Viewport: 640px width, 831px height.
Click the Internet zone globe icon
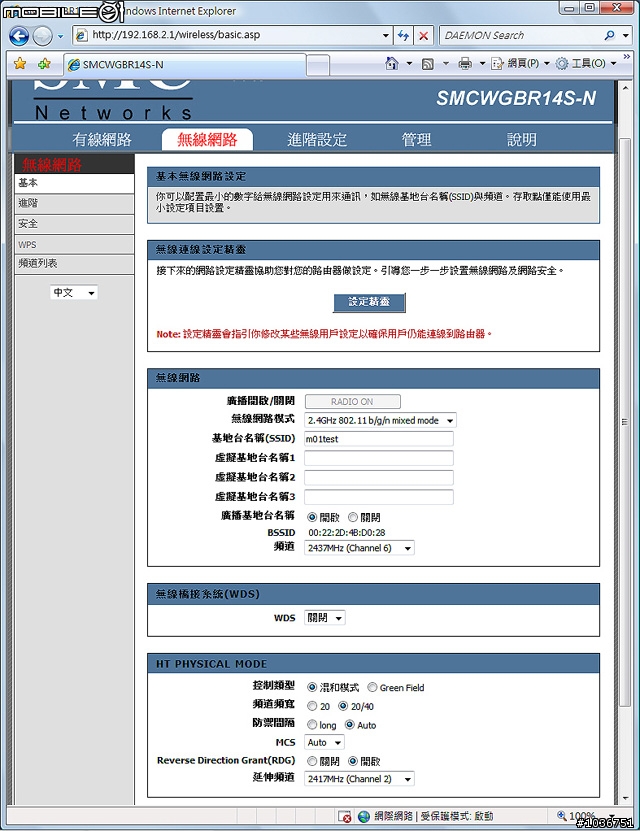pos(363,817)
